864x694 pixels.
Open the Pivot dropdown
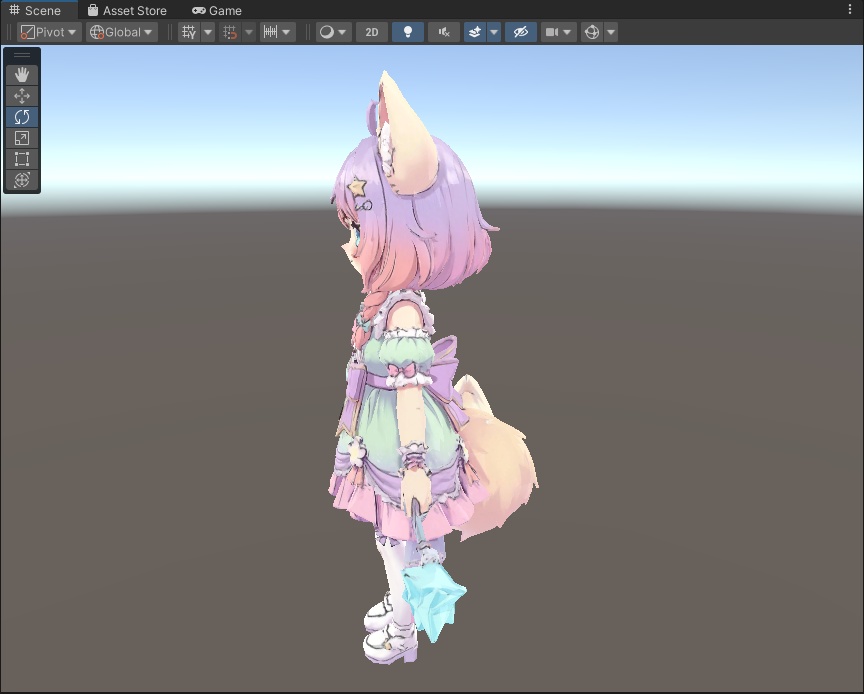48,32
